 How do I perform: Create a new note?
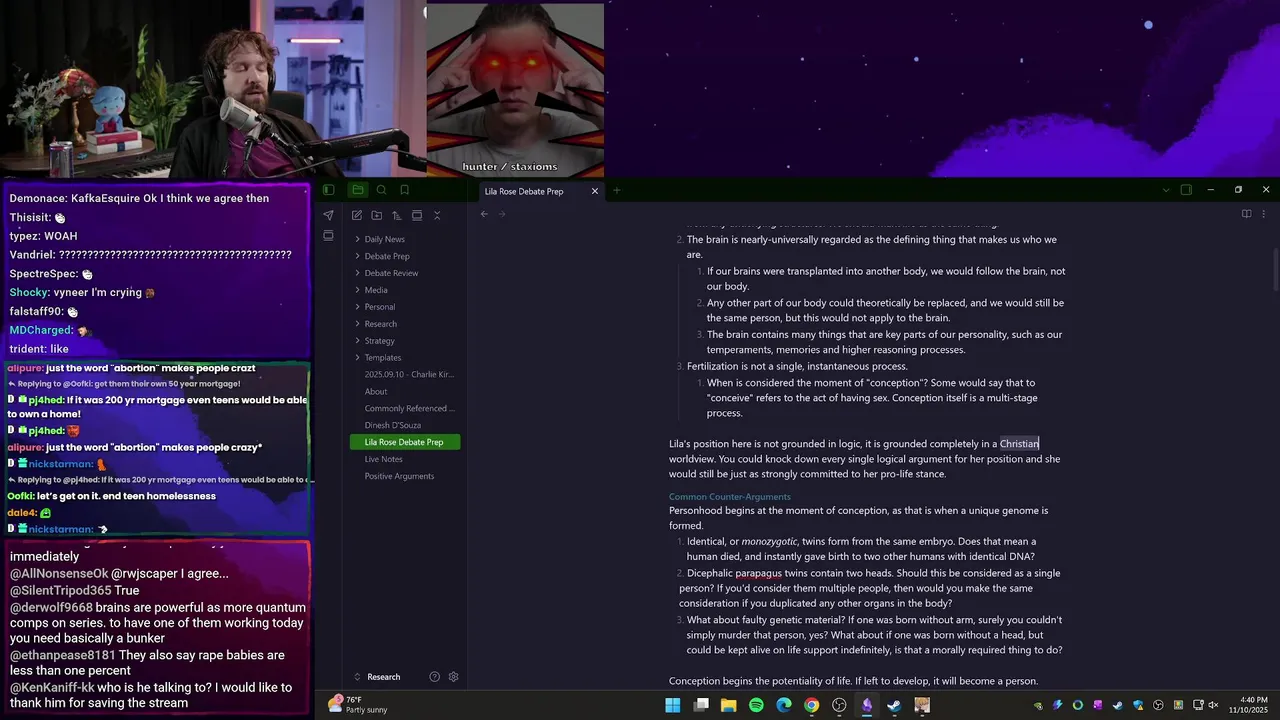(356, 215)
